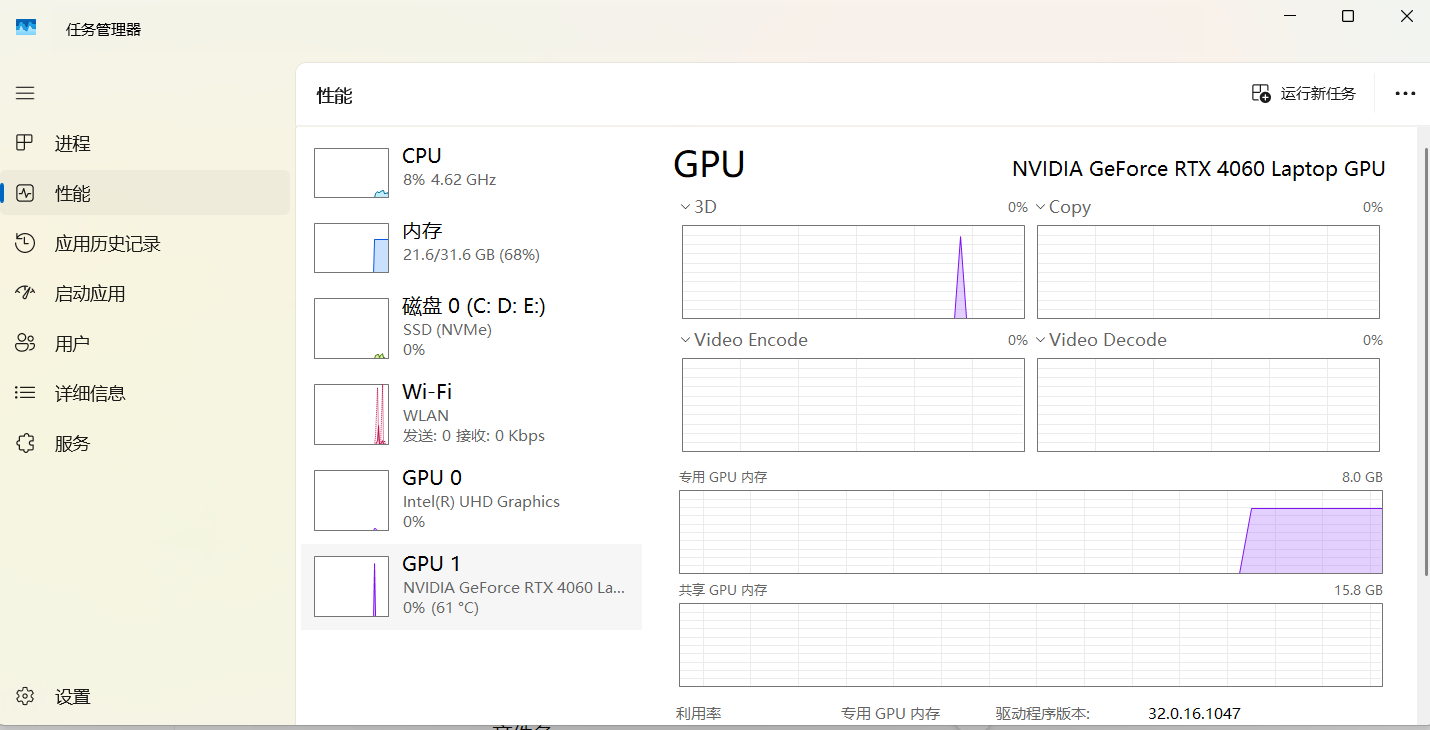Click the Startup apps (启动应用) icon
1430x730 pixels.
pyautogui.click(x=25, y=293)
